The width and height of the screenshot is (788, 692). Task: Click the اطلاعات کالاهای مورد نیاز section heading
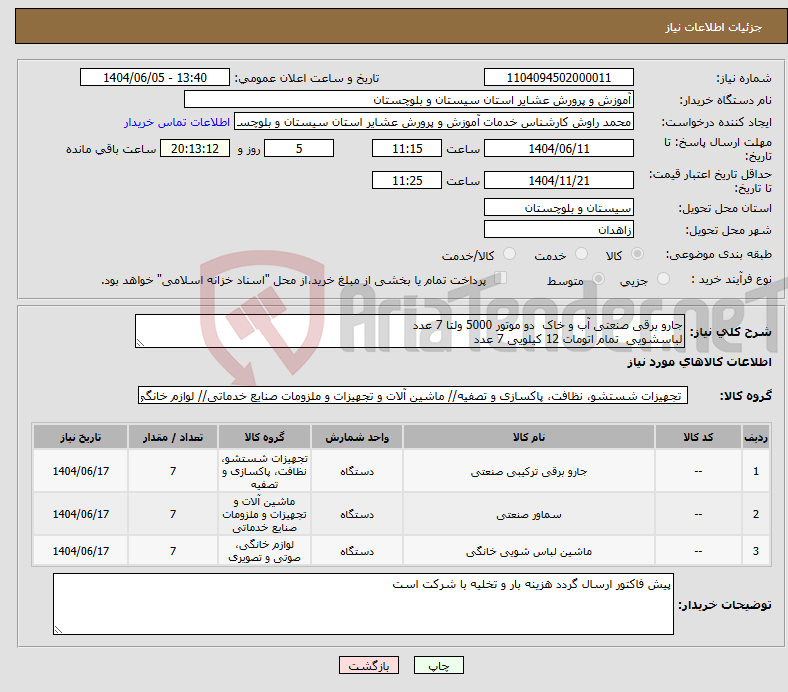click(x=699, y=362)
